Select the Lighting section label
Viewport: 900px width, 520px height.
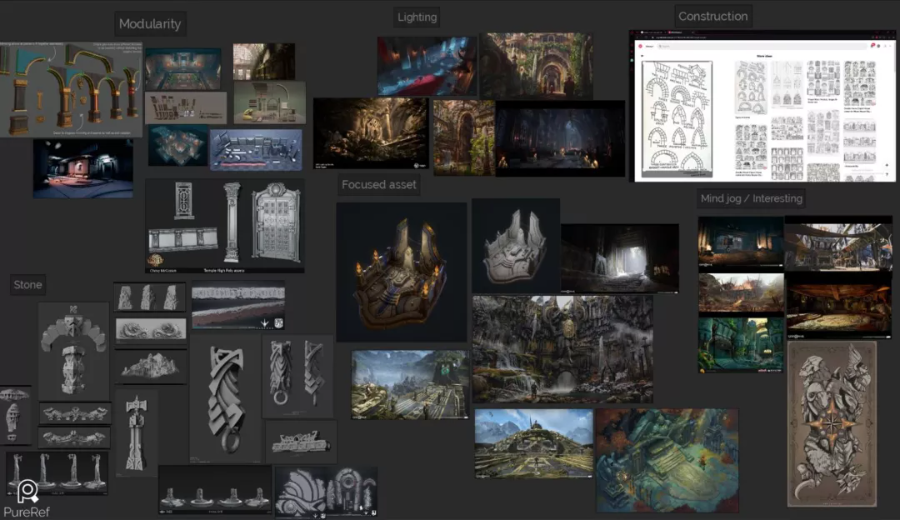[417, 17]
